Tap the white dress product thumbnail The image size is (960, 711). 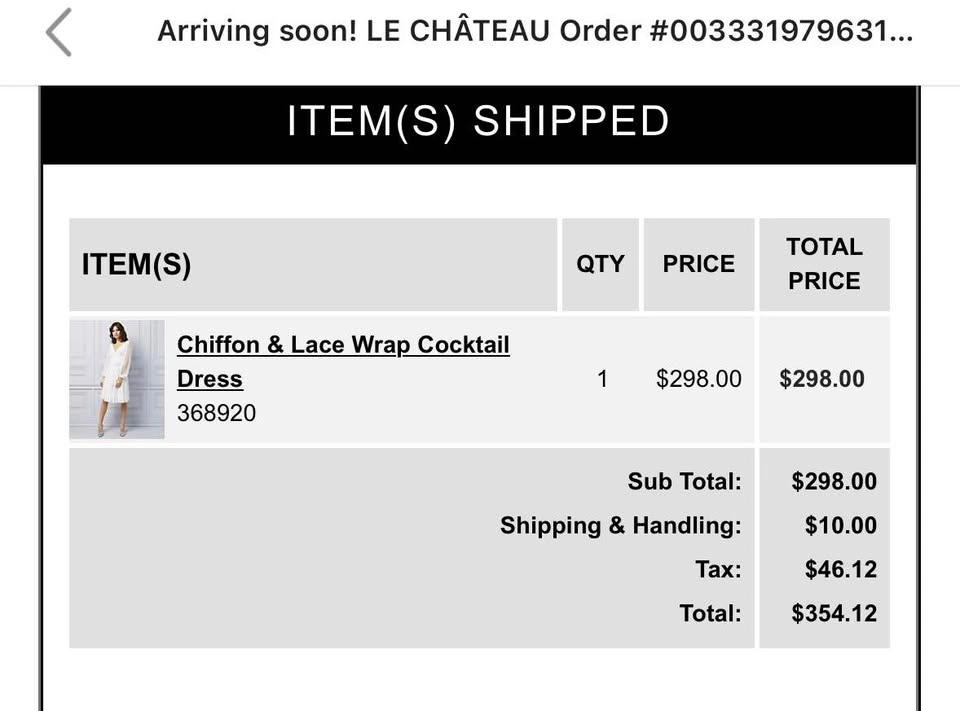(117, 379)
